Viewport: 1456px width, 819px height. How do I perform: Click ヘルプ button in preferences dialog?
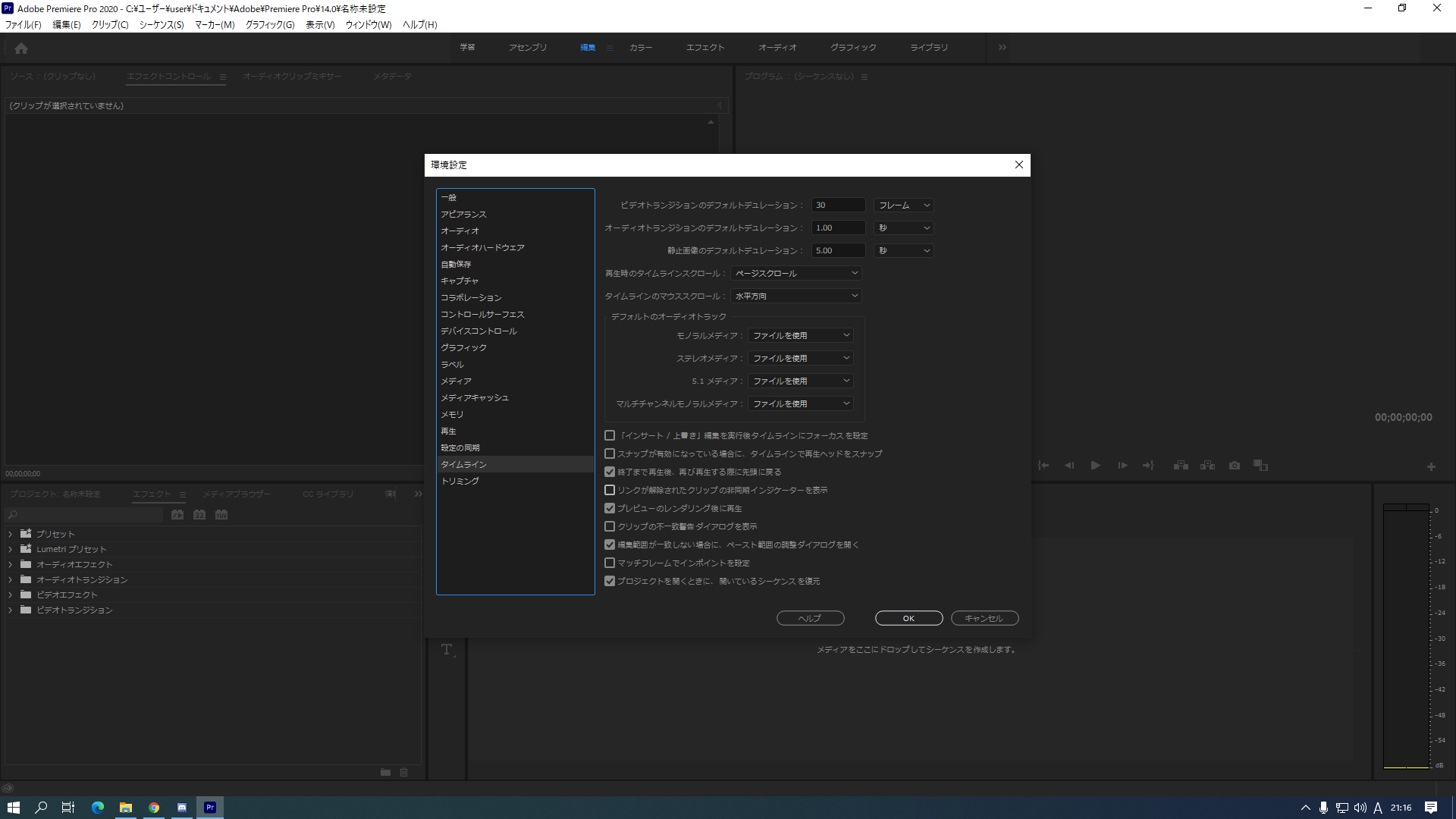point(810,619)
